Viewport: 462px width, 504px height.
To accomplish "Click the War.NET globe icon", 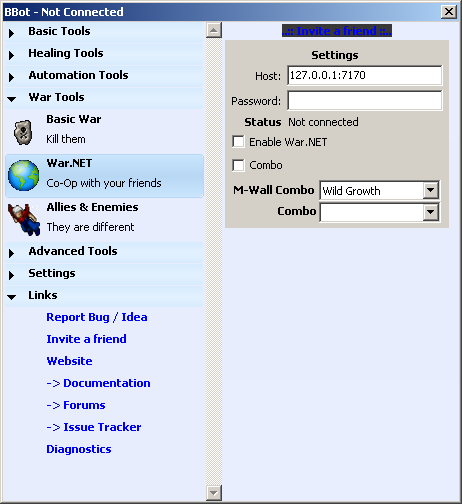I will coord(23,175).
